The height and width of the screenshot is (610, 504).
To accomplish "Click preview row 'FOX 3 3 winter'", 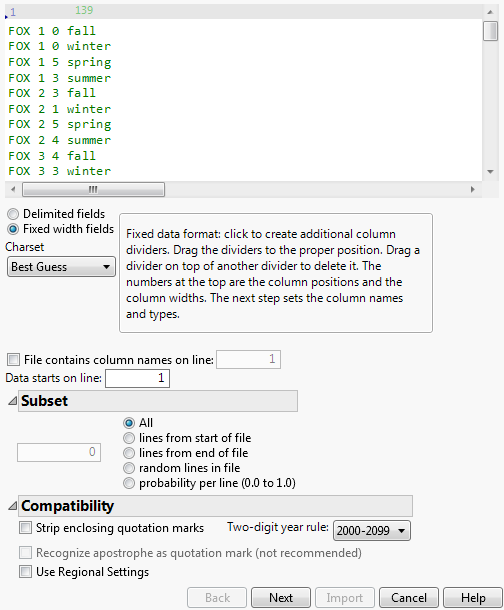I will pos(60,171).
